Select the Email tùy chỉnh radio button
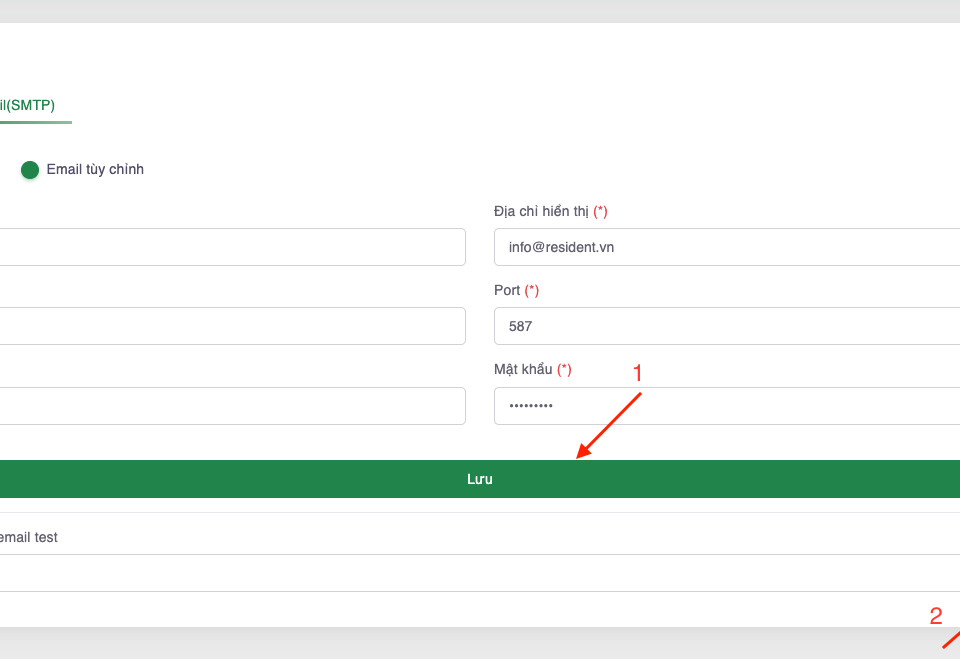This screenshot has height=659, width=960. [x=30, y=170]
